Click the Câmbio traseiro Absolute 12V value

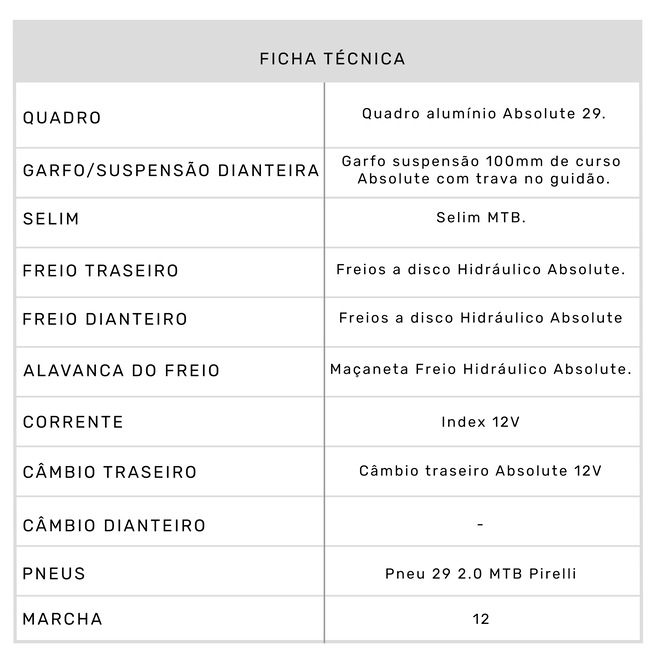pyautogui.click(x=481, y=471)
